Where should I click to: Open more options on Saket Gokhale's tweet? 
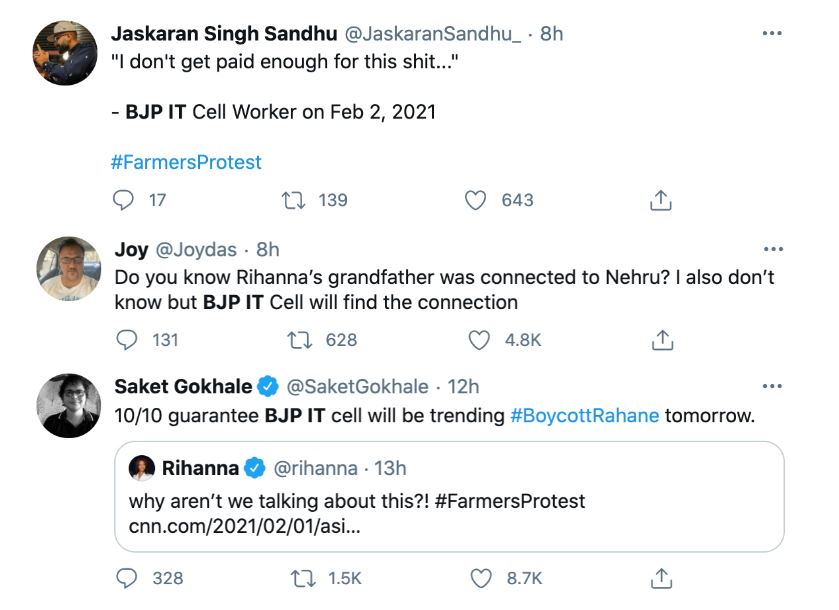[772, 386]
